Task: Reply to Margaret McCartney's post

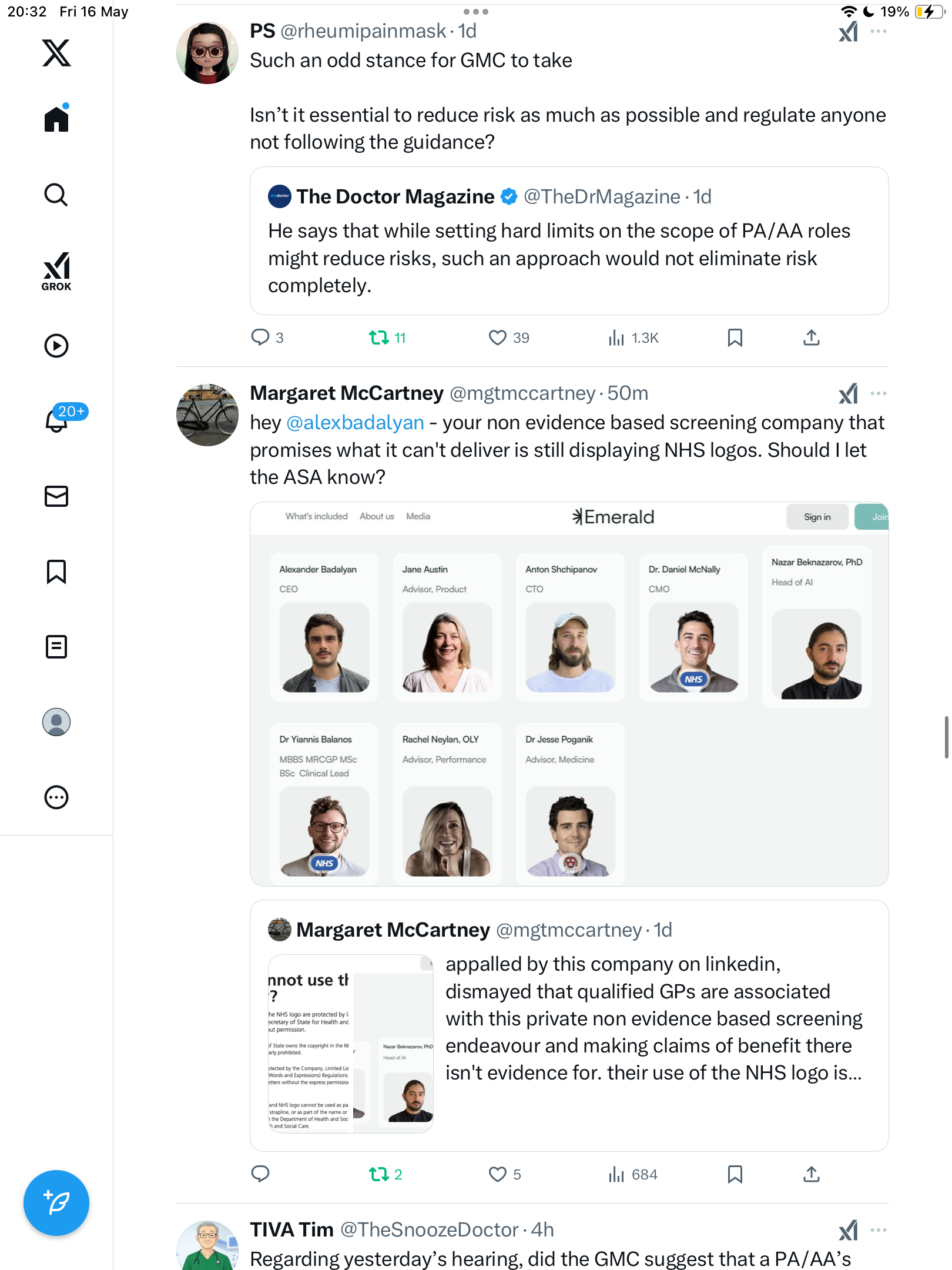Action: point(260,1174)
